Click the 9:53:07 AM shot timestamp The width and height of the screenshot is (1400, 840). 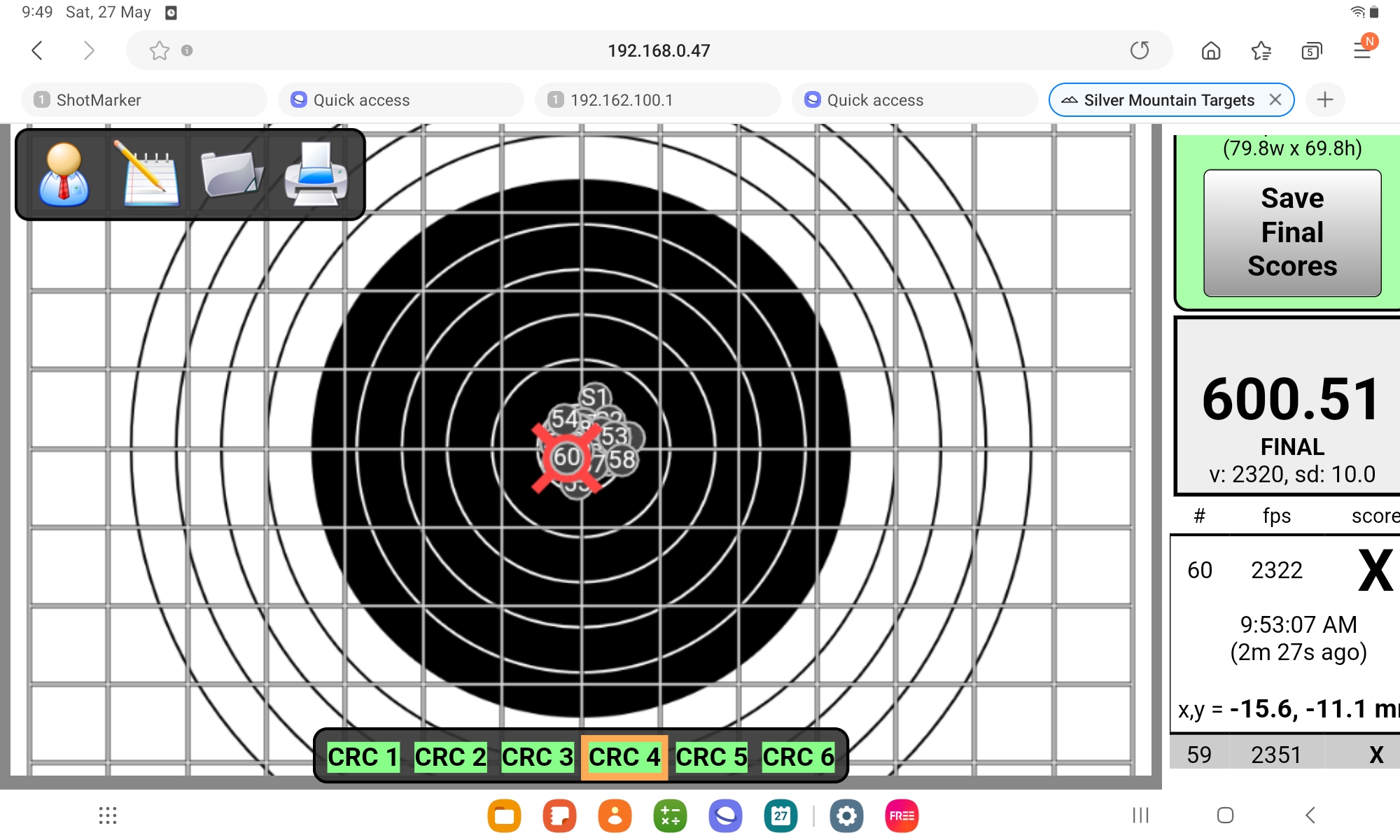(1298, 624)
